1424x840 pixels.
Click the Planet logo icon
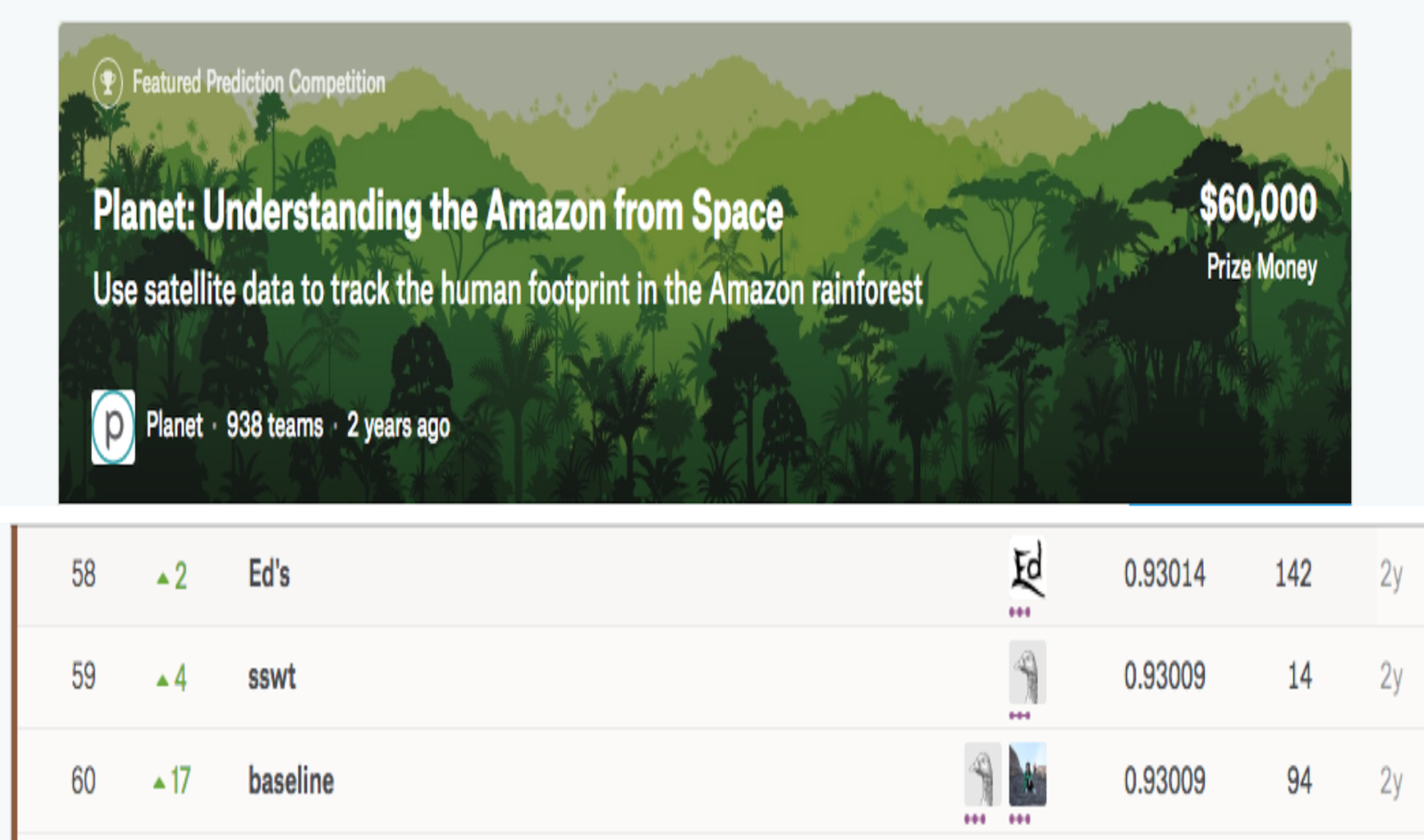click(x=113, y=427)
